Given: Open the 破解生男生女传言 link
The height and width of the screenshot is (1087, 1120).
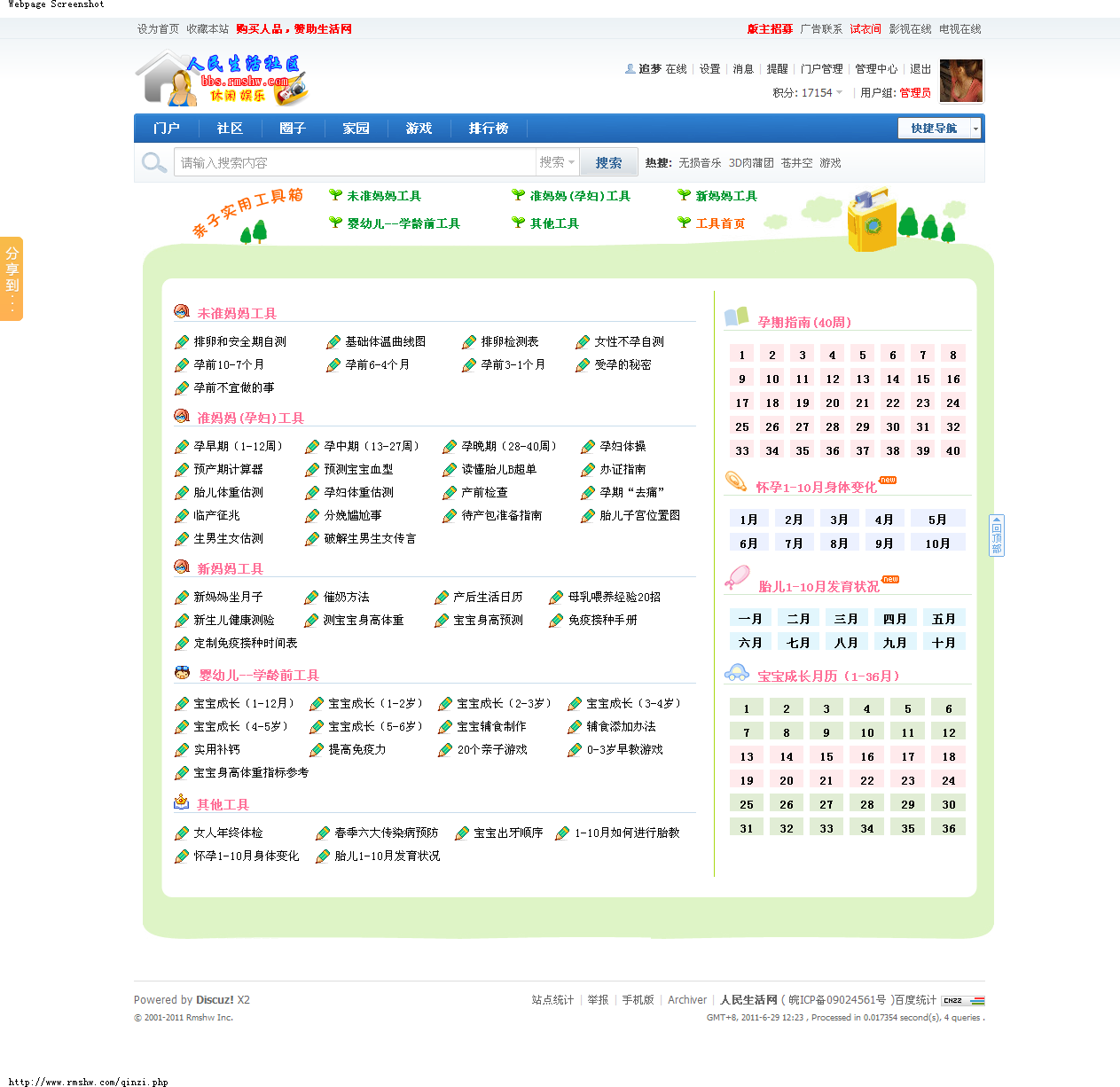Looking at the screenshot, I should [x=370, y=538].
